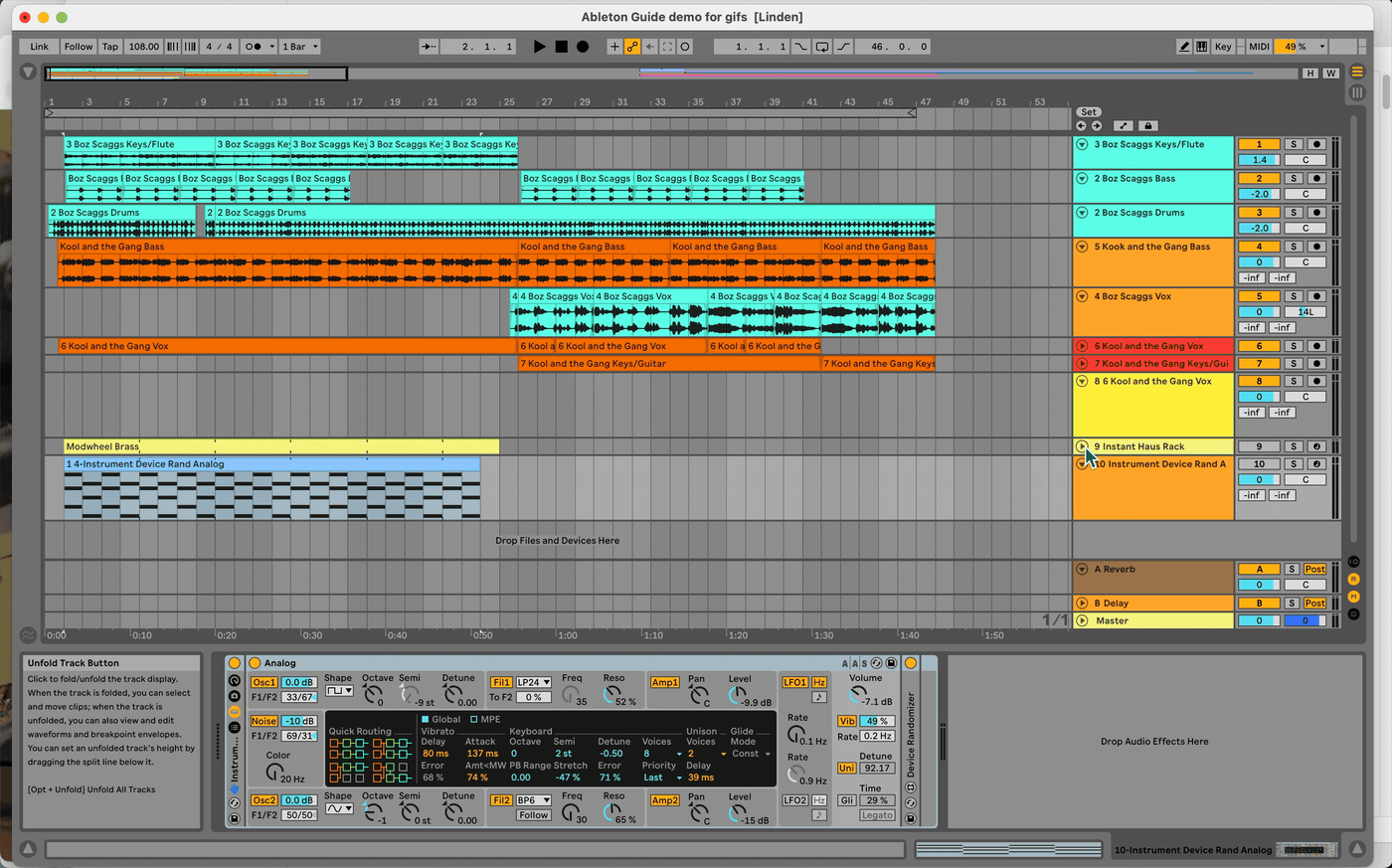This screenshot has width=1392, height=868.
Task: Toggle the Key map mode switch
Action: click(1223, 47)
